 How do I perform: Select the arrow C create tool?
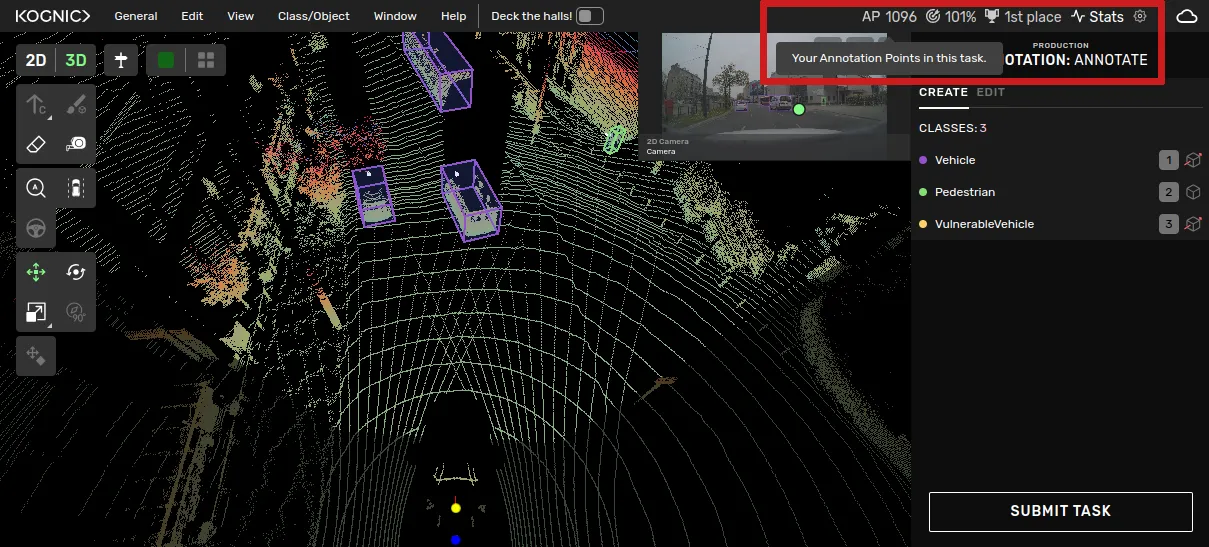pos(36,104)
